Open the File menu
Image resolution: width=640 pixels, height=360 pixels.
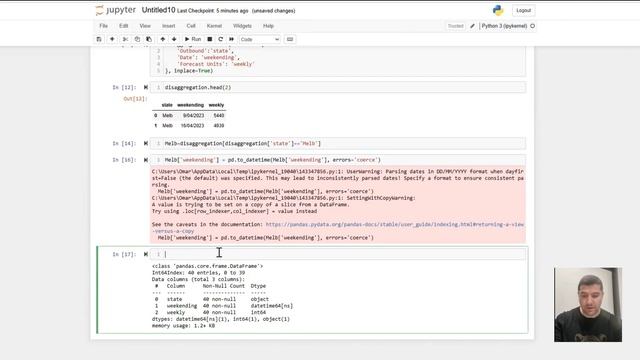tap(104, 26)
